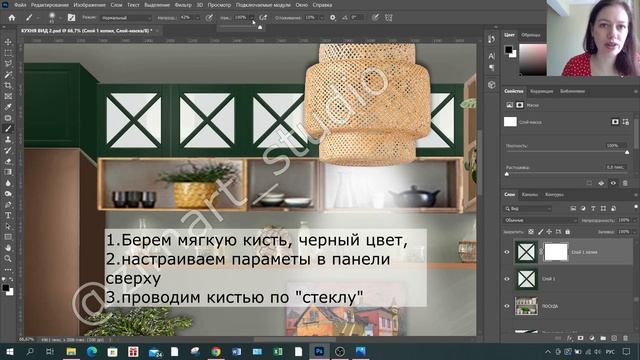Add layer style using fx icon
Viewport: 640px width, 360px height.
pyautogui.click(x=570, y=338)
